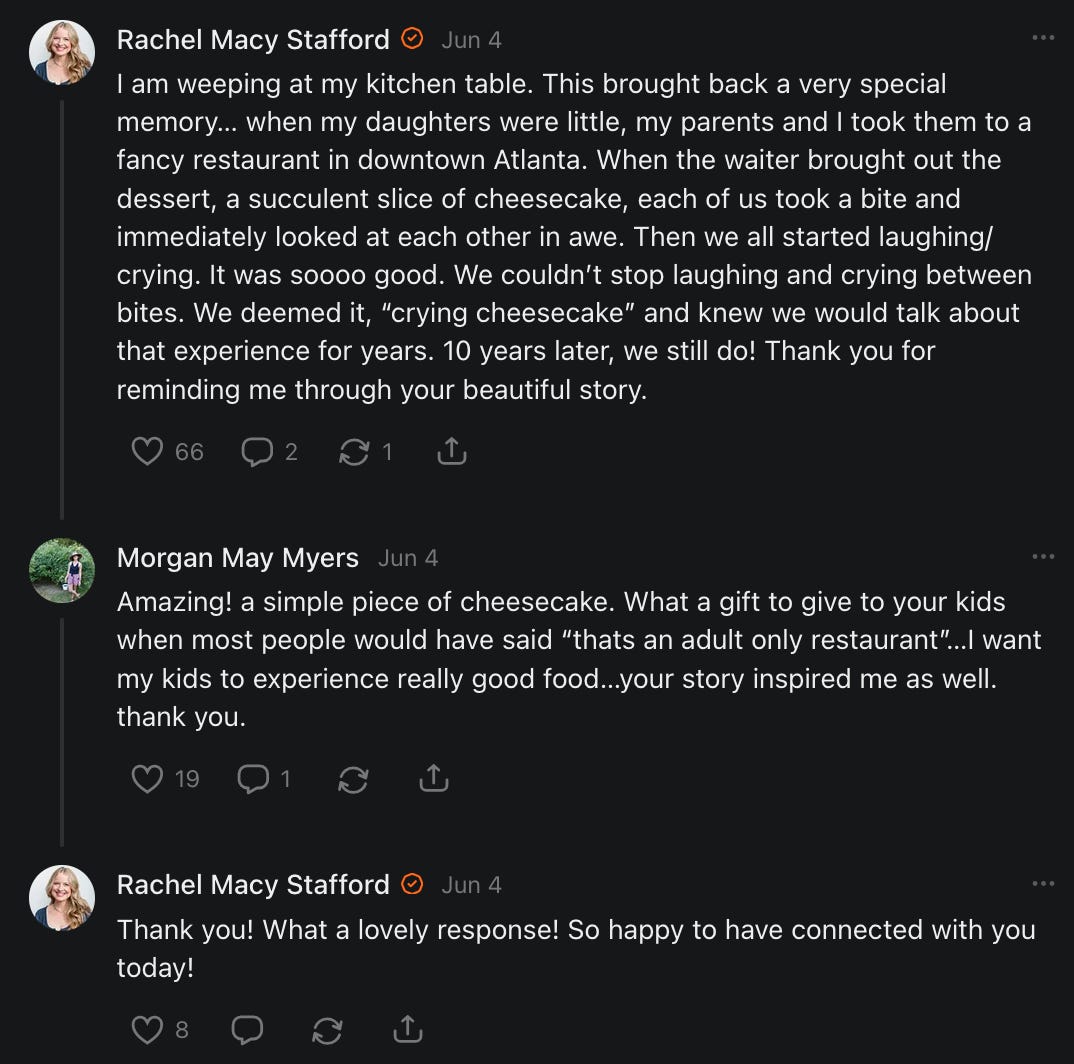Screen dimensions: 1074x1064
Task: Share Morgan May Myers' comment
Action: coord(433,778)
